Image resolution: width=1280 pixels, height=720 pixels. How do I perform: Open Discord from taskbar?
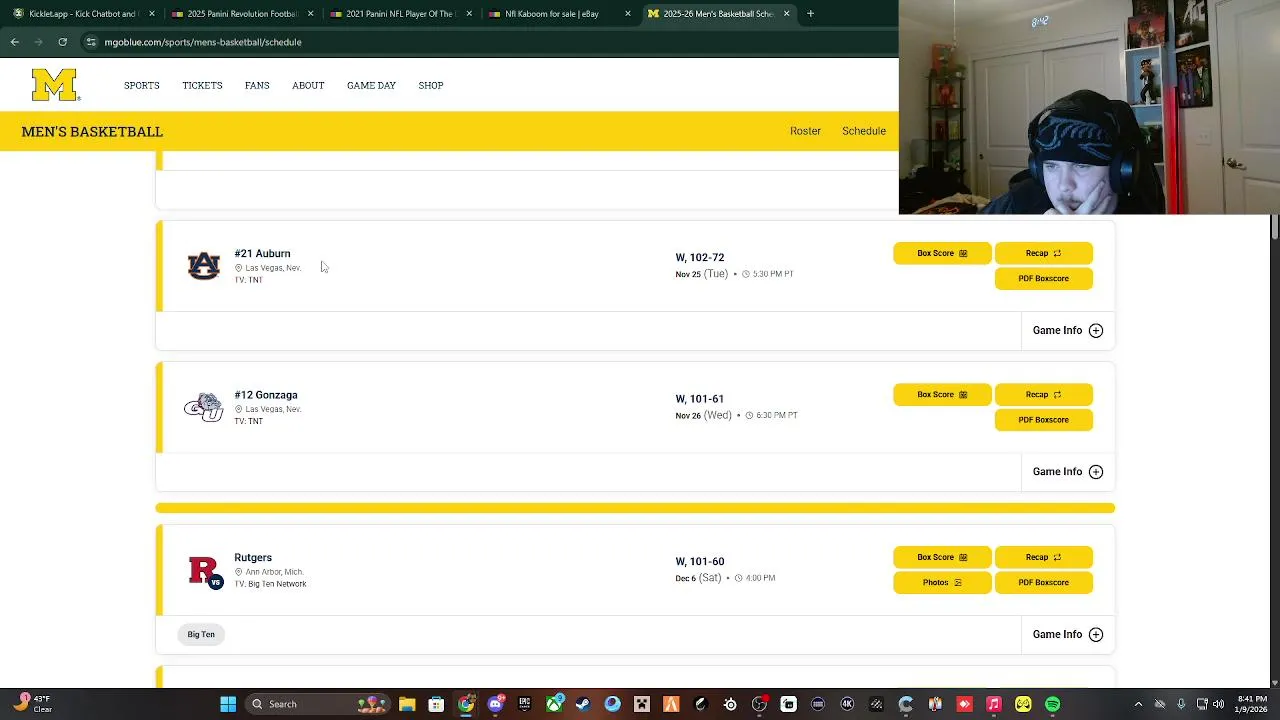(x=495, y=704)
